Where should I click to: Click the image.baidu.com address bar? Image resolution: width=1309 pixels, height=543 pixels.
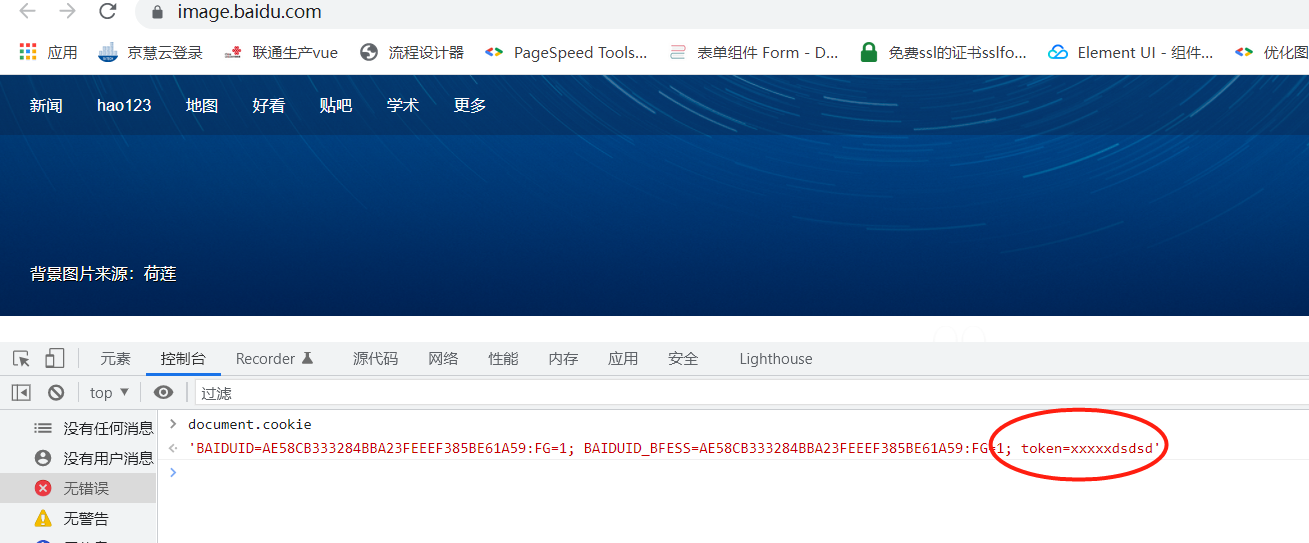coord(720,13)
